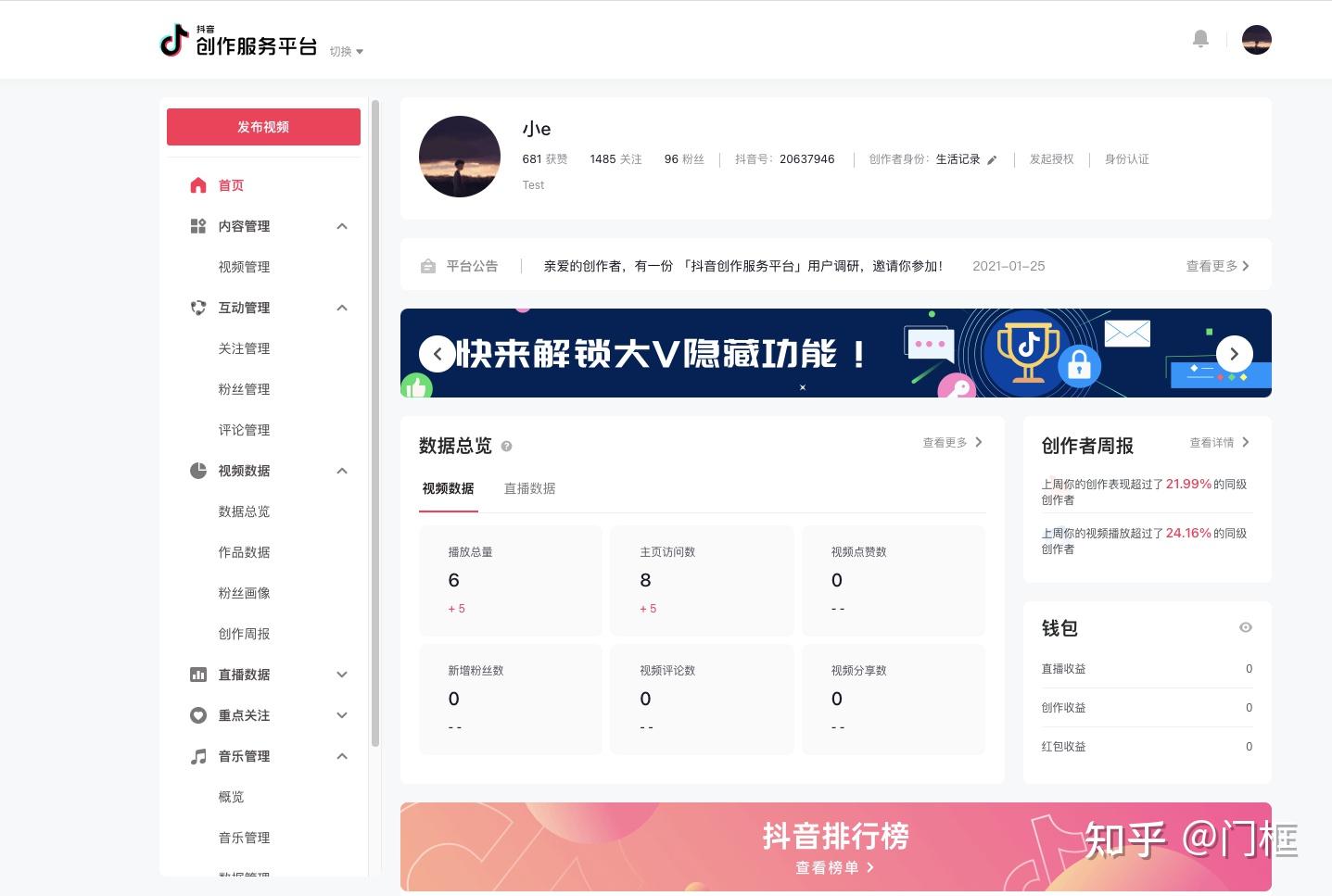
Task: Click the 播放总量 data card
Action: [511, 581]
